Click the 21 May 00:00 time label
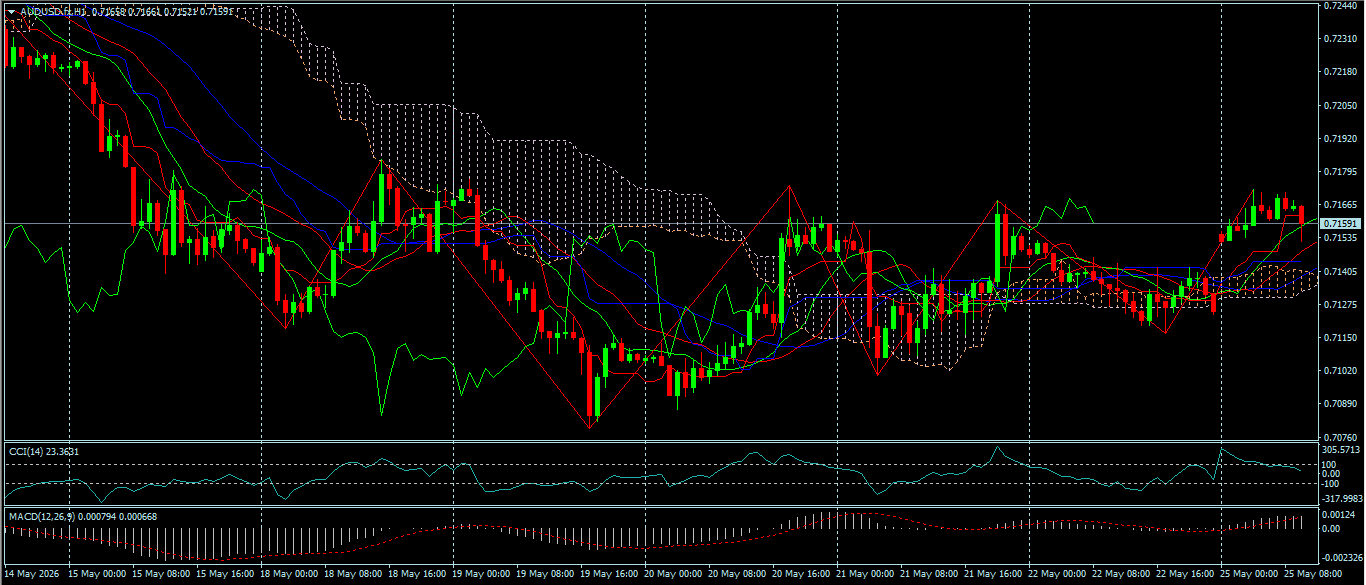 864,575
